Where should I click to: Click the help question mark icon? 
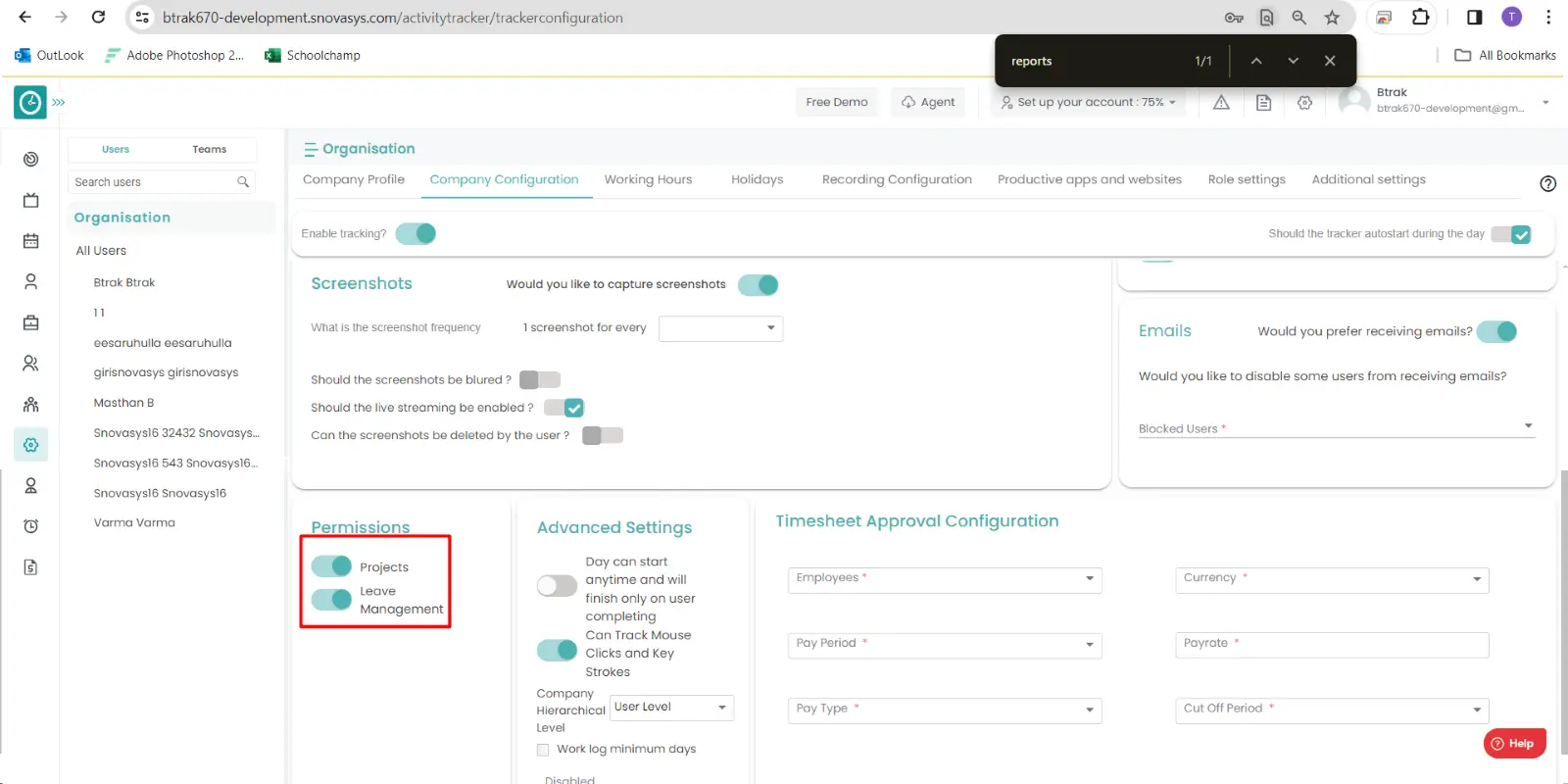(1547, 183)
